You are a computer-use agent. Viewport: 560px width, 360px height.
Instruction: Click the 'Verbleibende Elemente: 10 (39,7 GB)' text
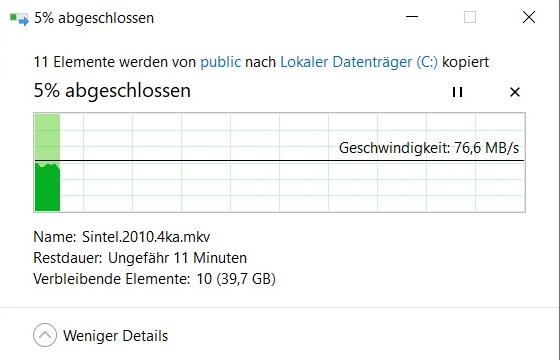(x=154, y=279)
